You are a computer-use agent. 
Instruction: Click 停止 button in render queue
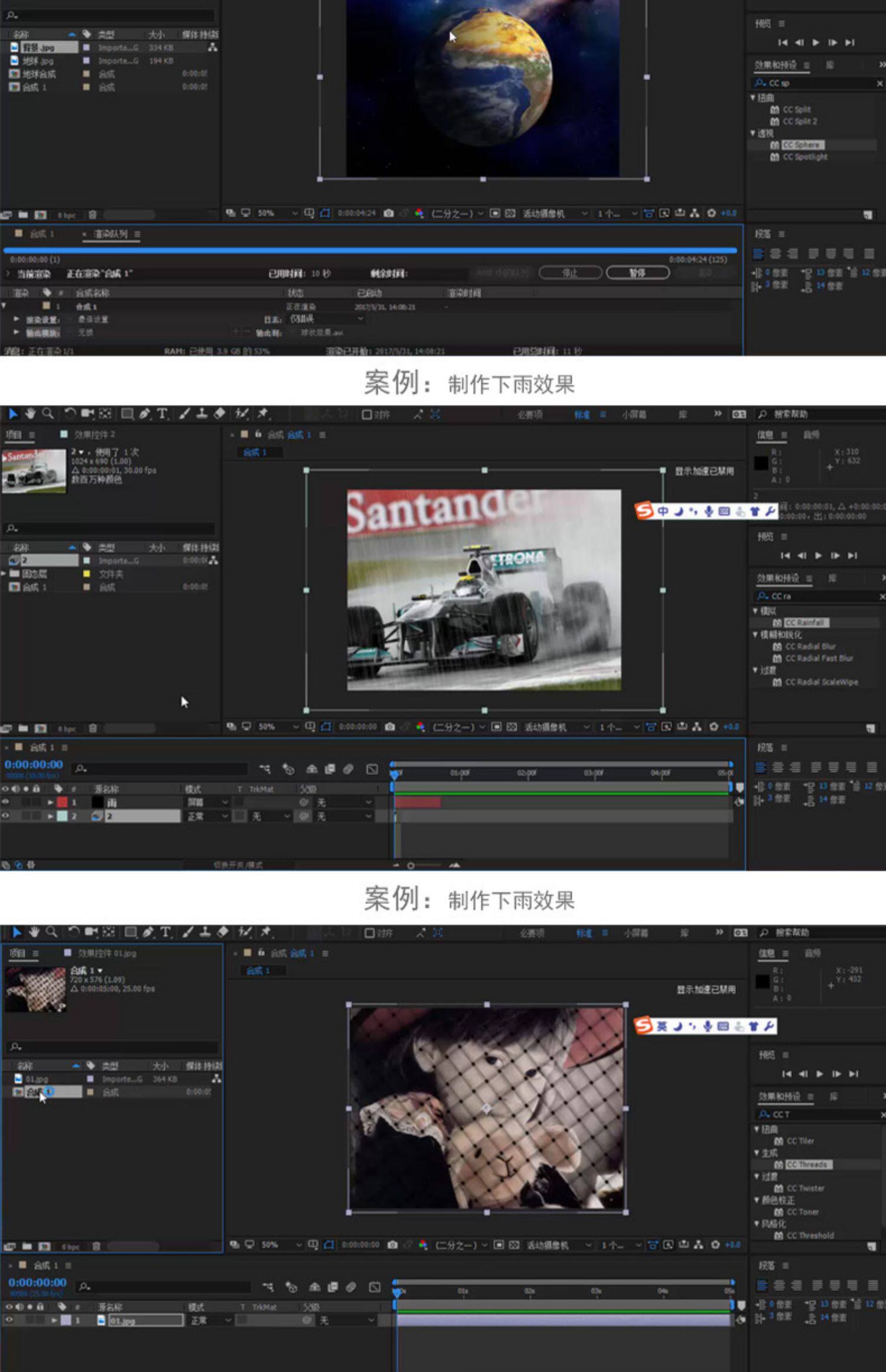coord(570,273)
